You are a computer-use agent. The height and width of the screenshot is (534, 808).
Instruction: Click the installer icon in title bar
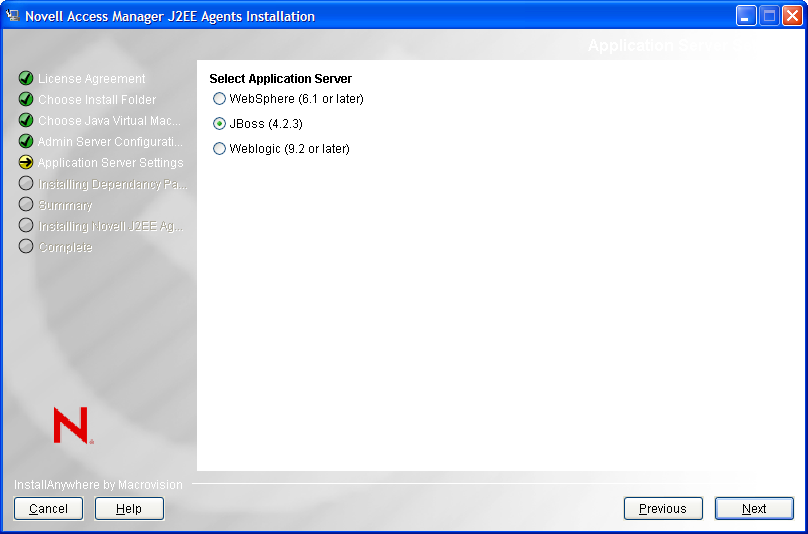(x=12, y=15)
